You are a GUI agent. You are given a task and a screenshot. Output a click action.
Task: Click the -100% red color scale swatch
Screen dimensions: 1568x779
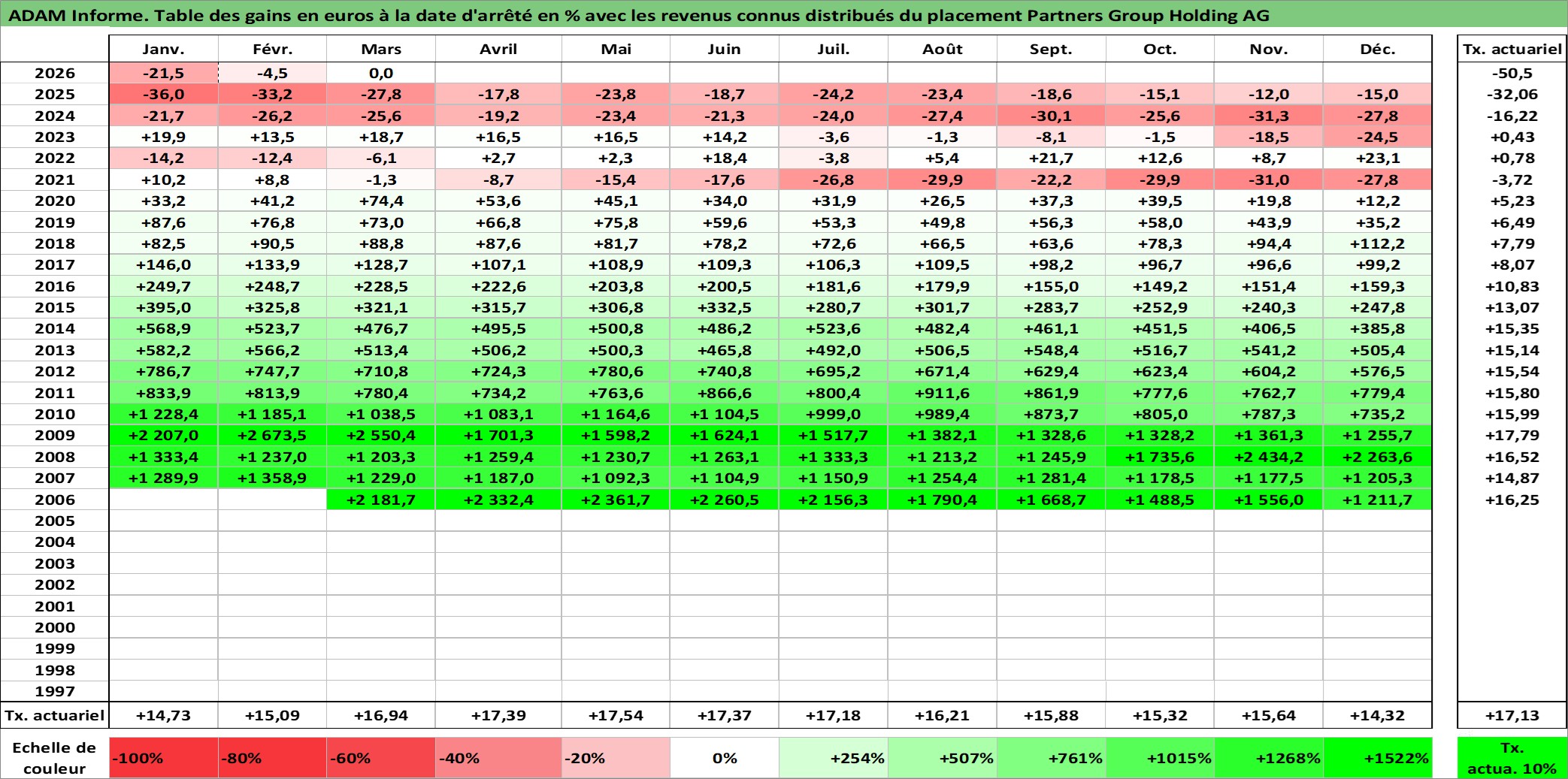tap(163, 758)
